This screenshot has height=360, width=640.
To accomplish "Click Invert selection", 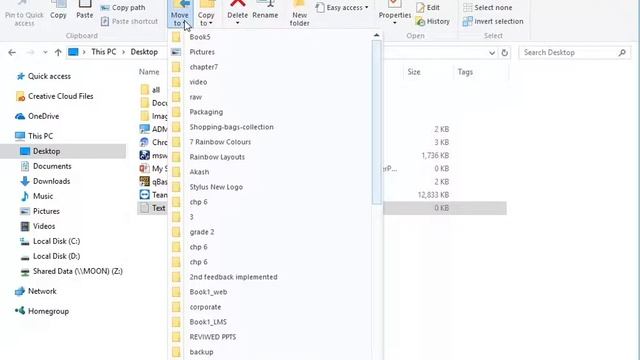I will point(493,21).
